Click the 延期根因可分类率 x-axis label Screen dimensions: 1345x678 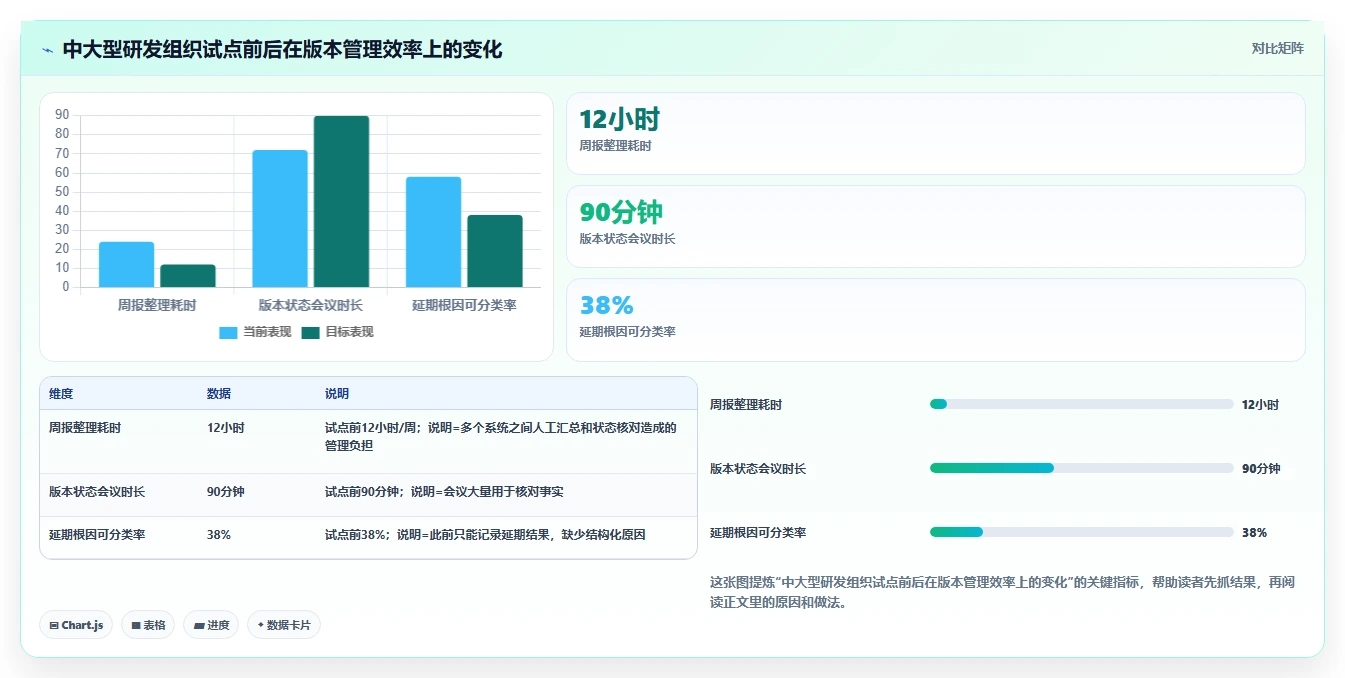[x=464, y=305]
